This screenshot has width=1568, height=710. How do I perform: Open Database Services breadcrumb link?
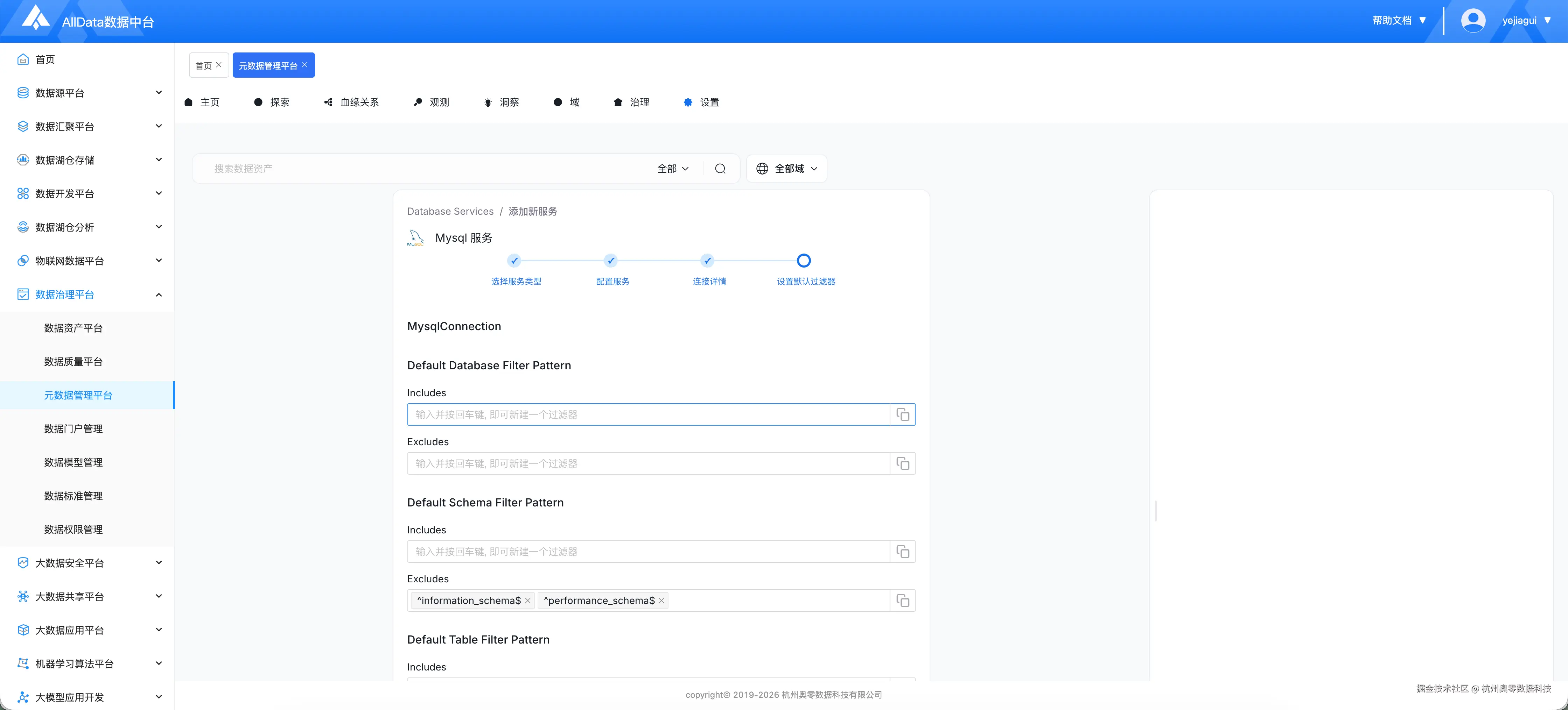450,211
